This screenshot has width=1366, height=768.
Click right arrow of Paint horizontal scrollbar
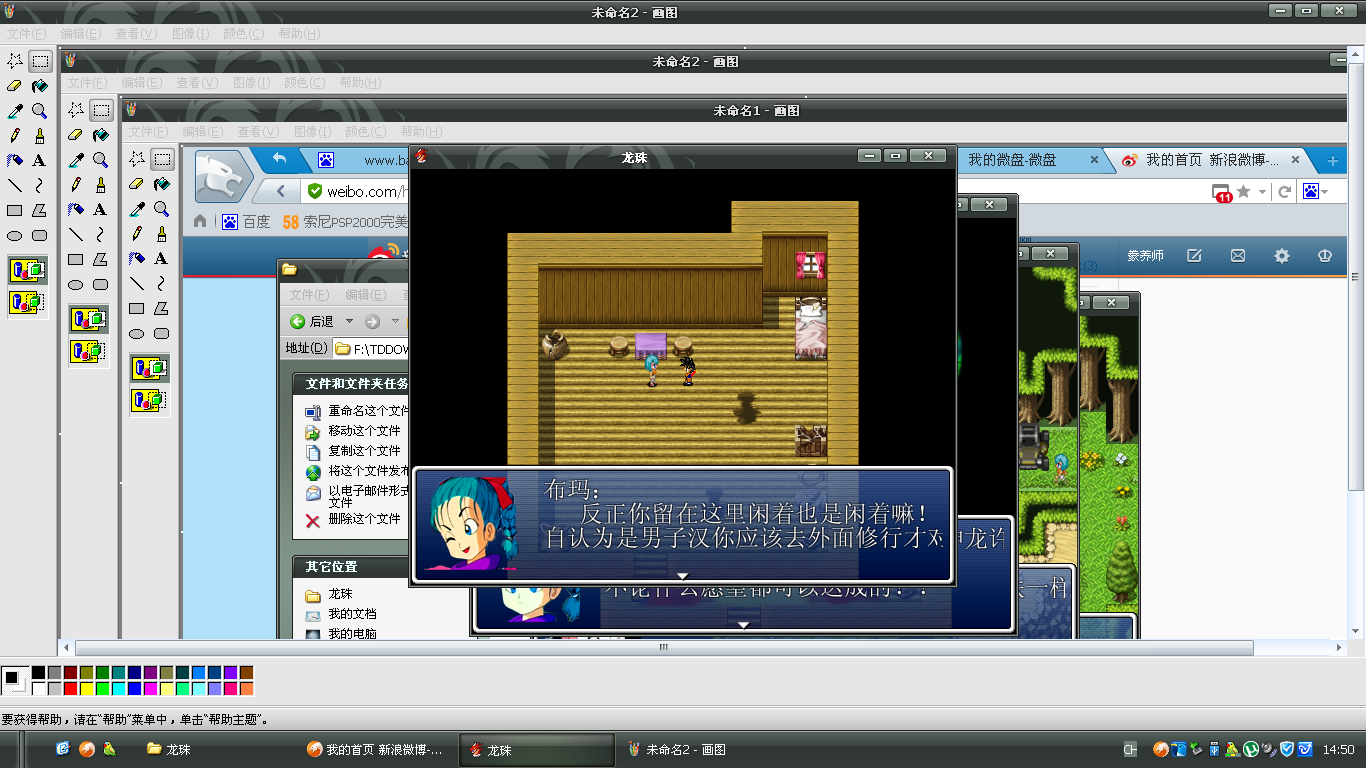pyautogui.click(x=1340, y=648)
